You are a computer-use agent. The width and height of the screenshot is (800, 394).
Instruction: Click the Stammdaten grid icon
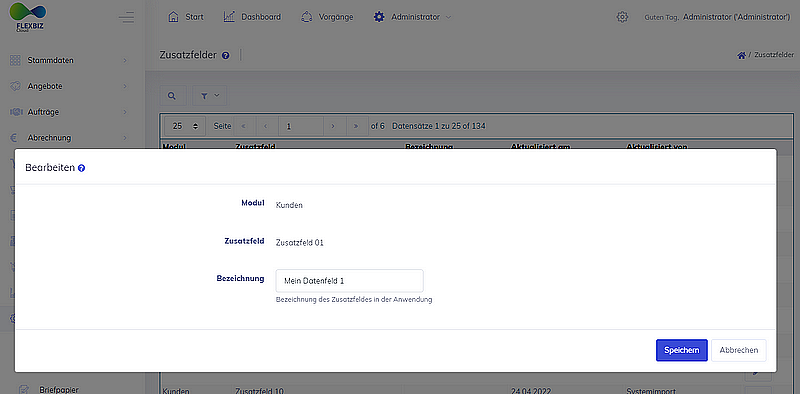[x=15, y=60]
